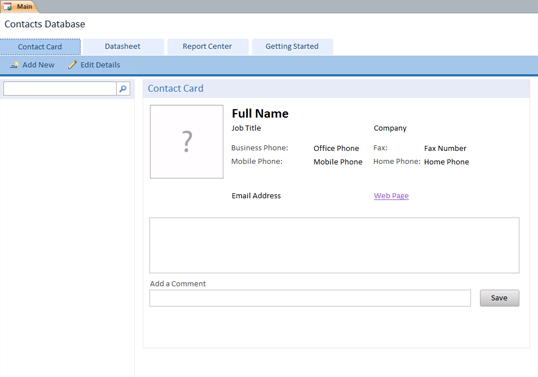Open the Web Page link
Image resolution: width=538 pixels, height=377 pixels.
[391, 196]
